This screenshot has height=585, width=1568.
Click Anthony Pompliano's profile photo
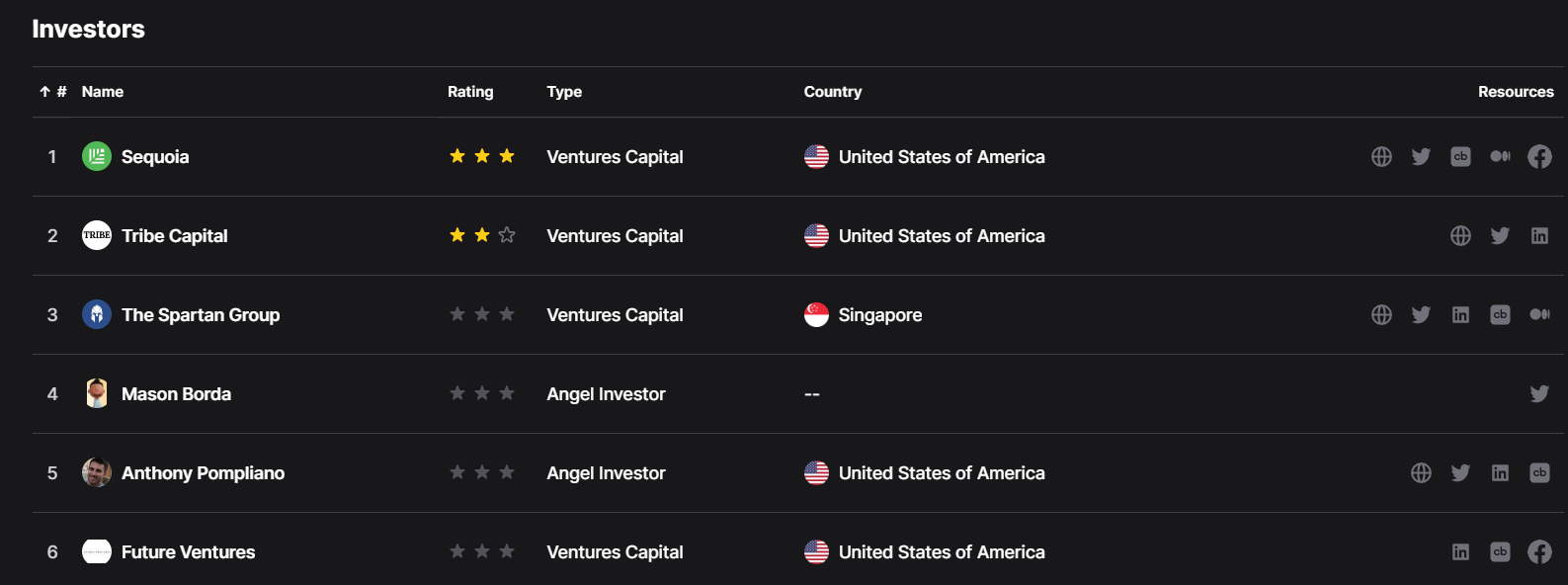point(97,472)
